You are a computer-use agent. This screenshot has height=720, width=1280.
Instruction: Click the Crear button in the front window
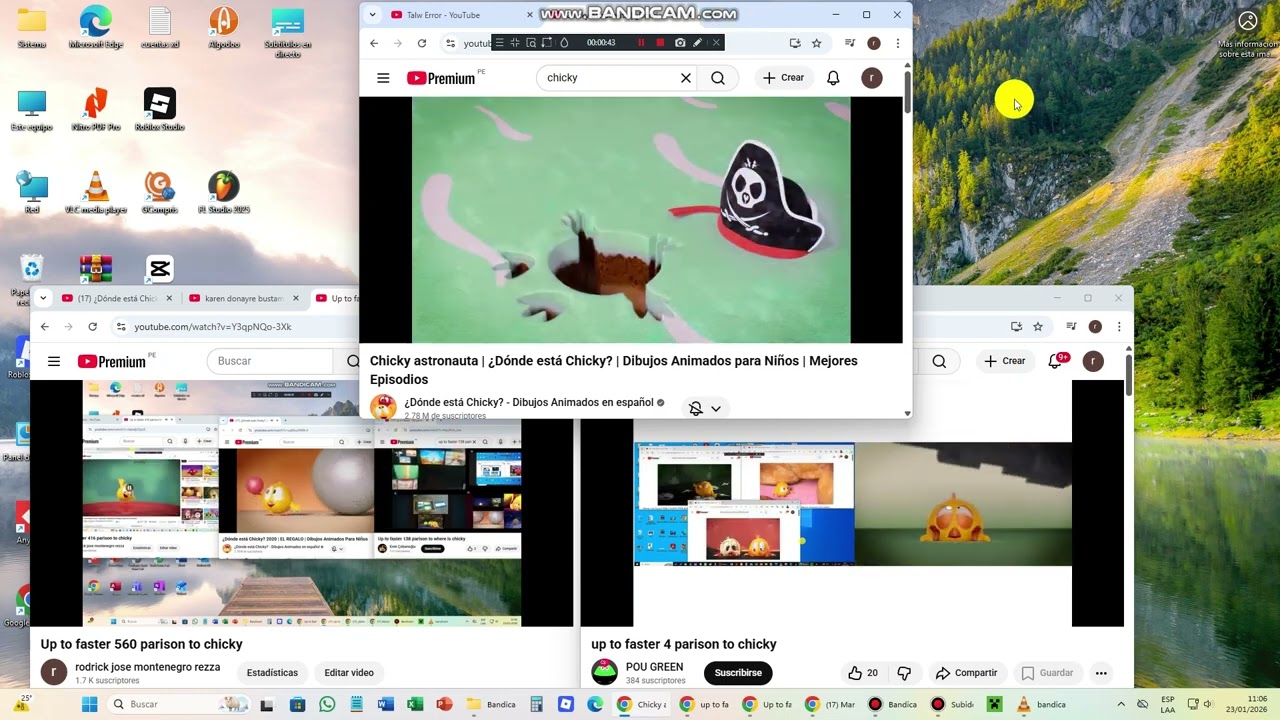coord(783,78)
